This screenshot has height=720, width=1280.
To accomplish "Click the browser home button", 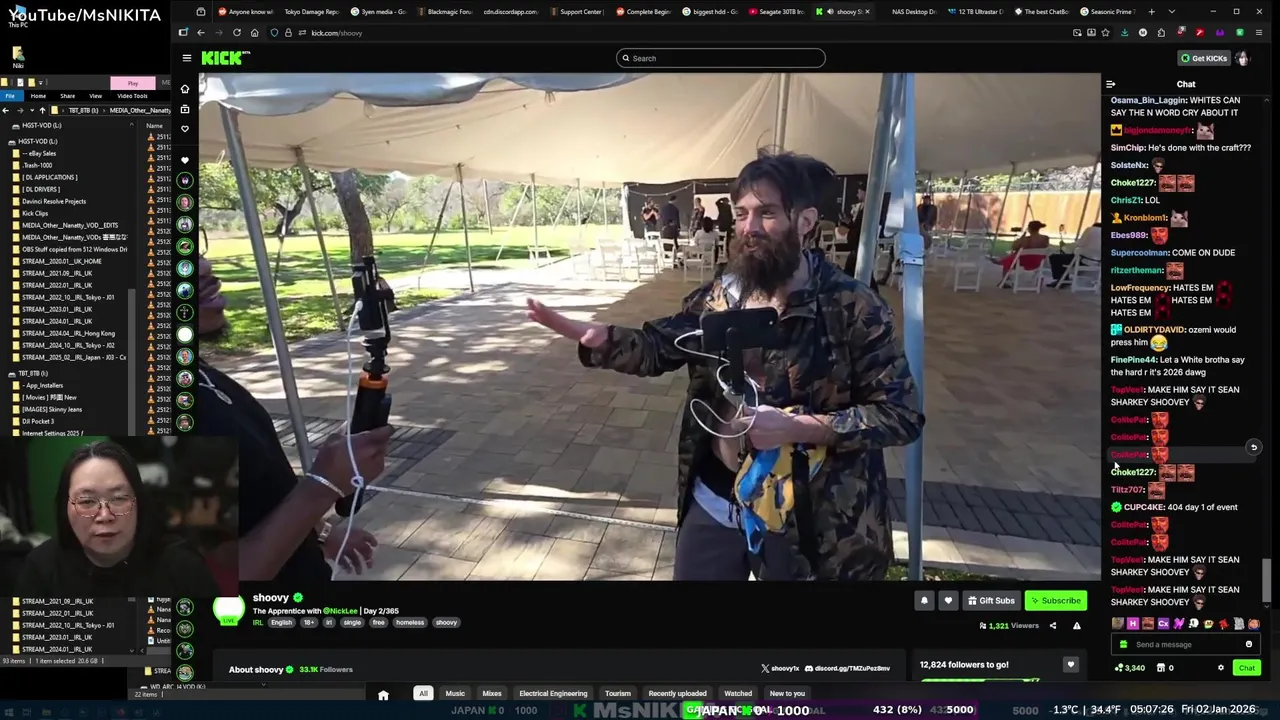I will [254, 33].
